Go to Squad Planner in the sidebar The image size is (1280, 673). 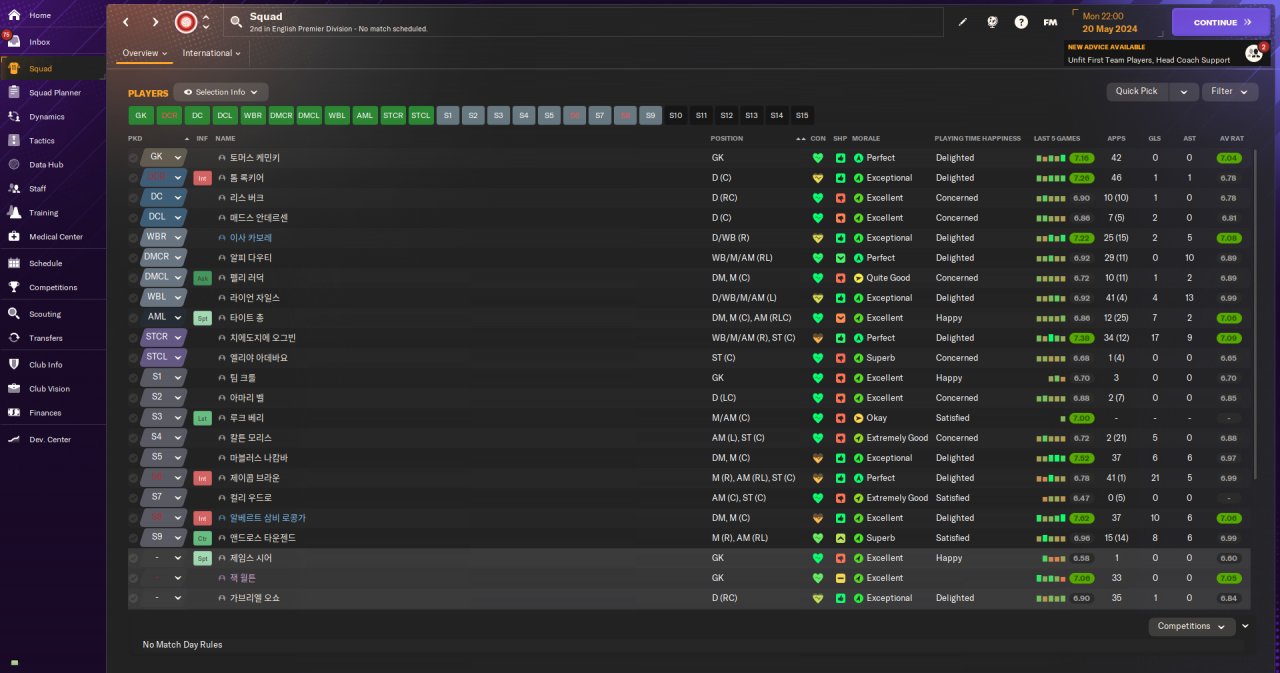(x=54, y=93)
